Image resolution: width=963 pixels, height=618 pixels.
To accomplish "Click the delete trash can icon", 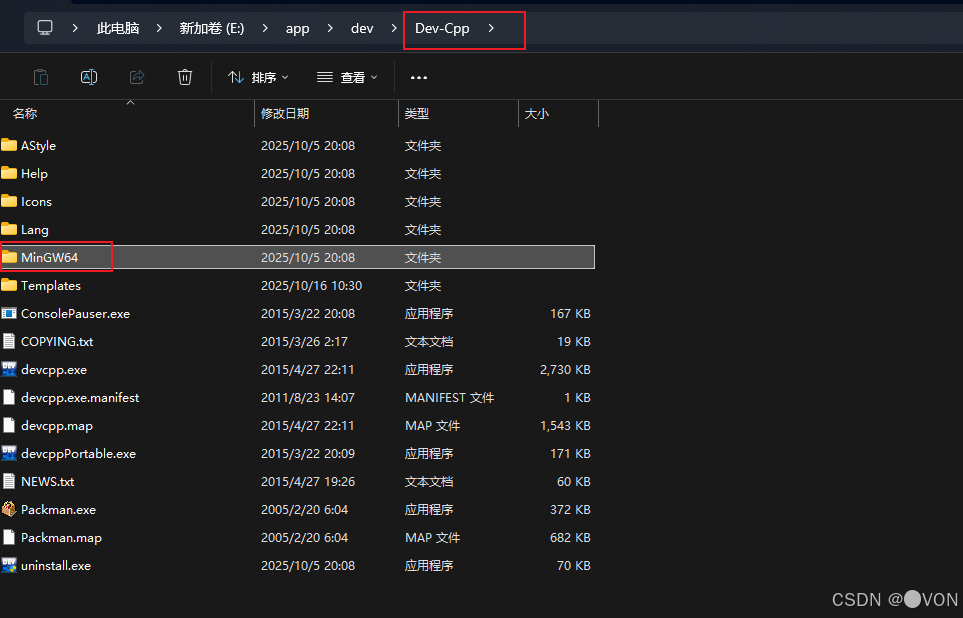I will [185, 77].
